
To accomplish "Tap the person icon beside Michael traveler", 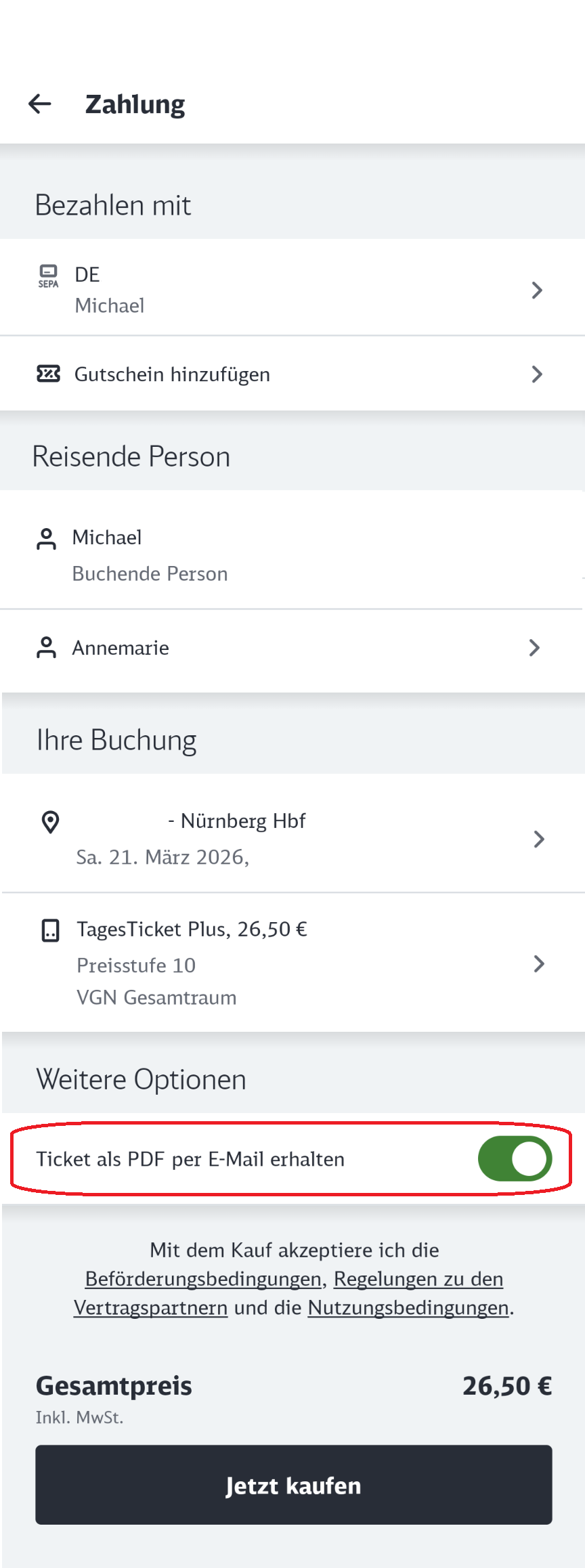I will (46, 540).
